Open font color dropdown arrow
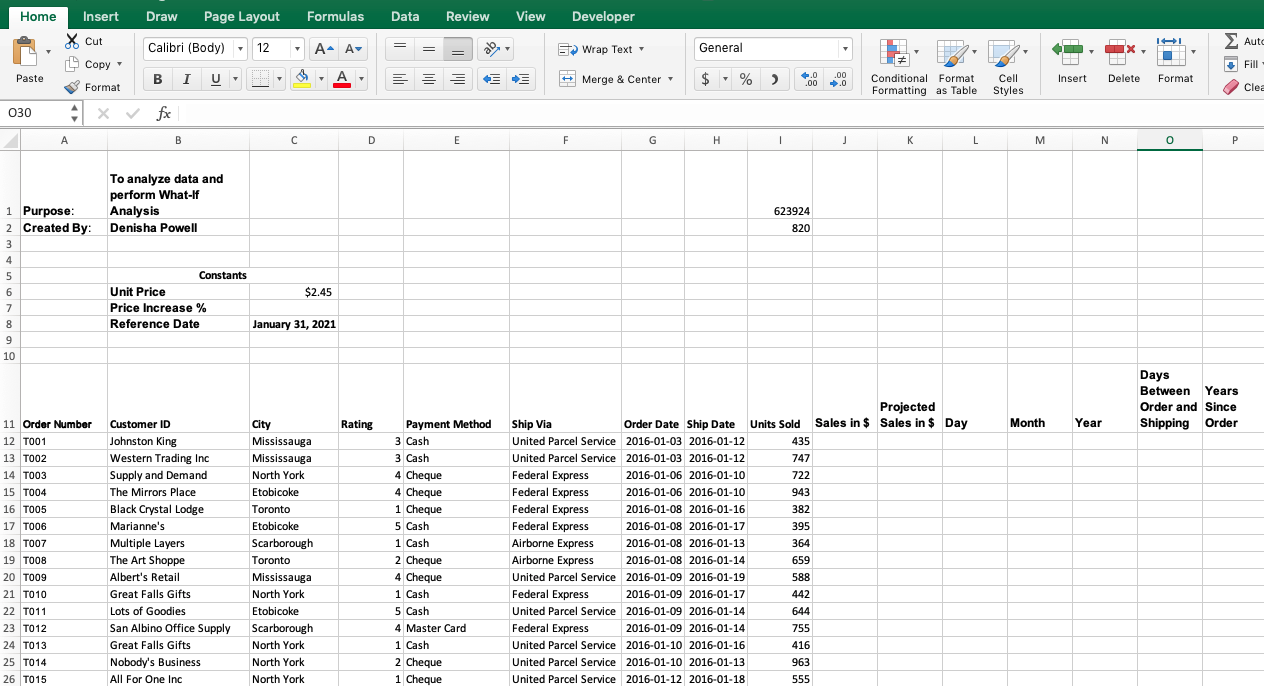This screenshot has height=686, width=1264. pos(361,79)
